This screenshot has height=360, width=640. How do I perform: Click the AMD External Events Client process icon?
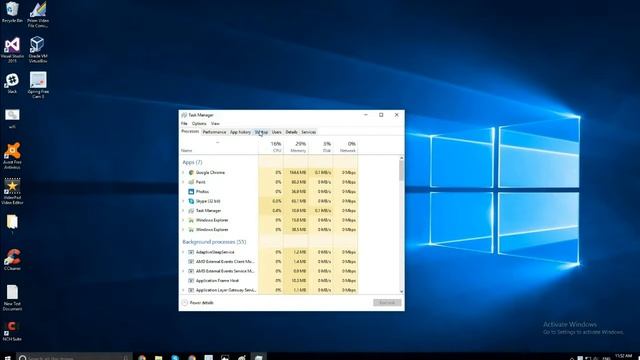coord(191,262)
